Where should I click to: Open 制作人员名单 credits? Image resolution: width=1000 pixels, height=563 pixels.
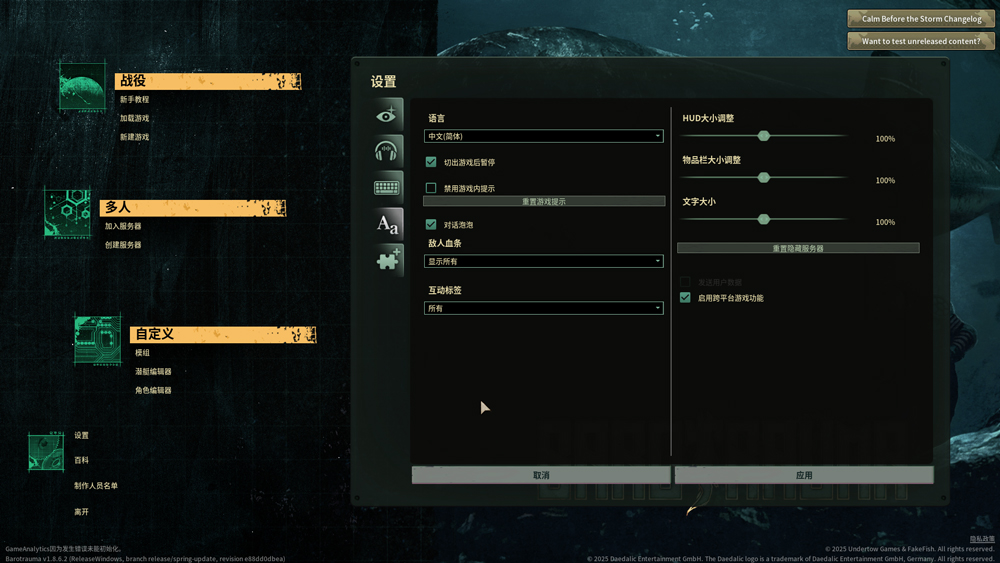96,486
